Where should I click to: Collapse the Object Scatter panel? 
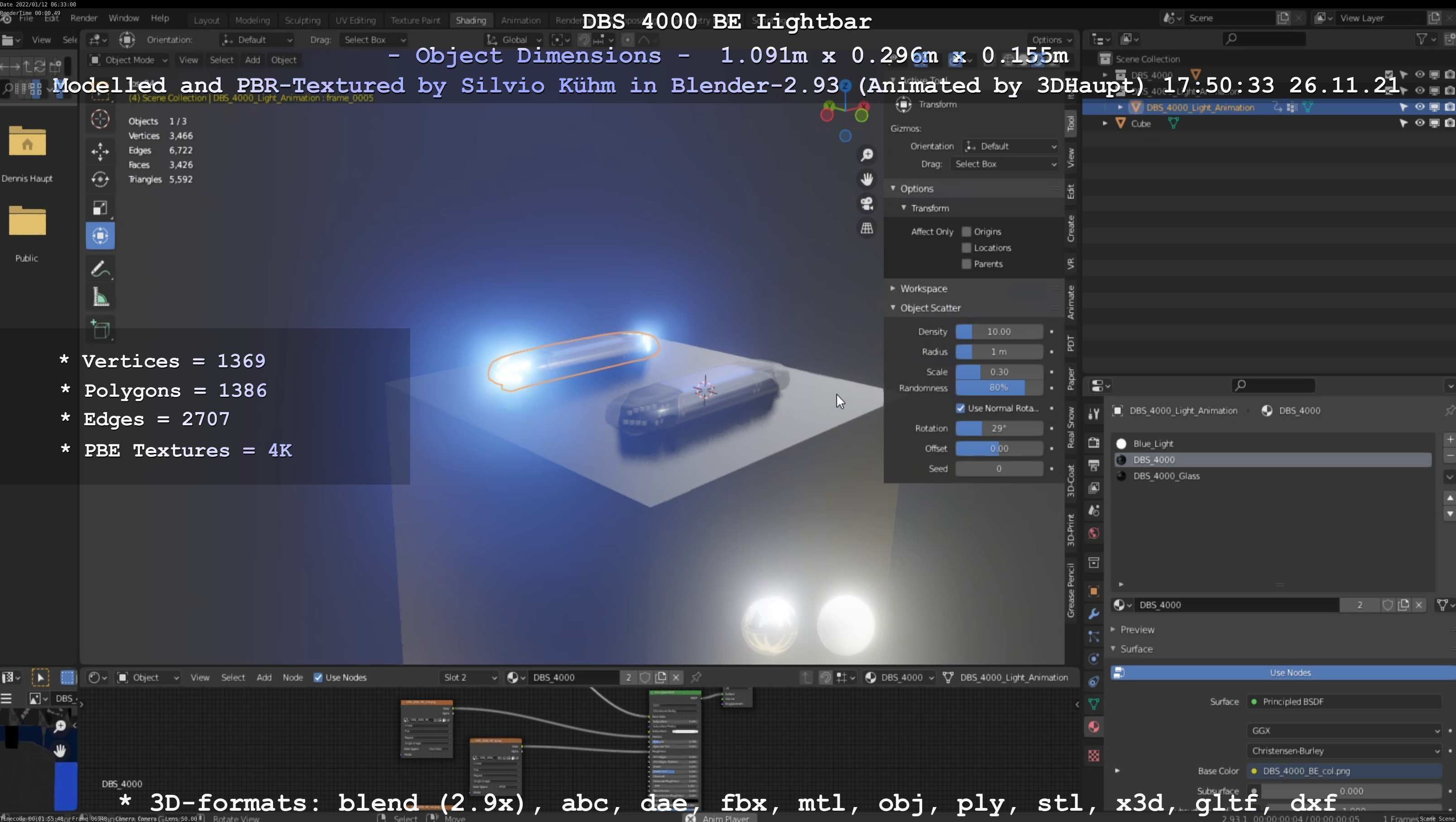pos(930,308)
